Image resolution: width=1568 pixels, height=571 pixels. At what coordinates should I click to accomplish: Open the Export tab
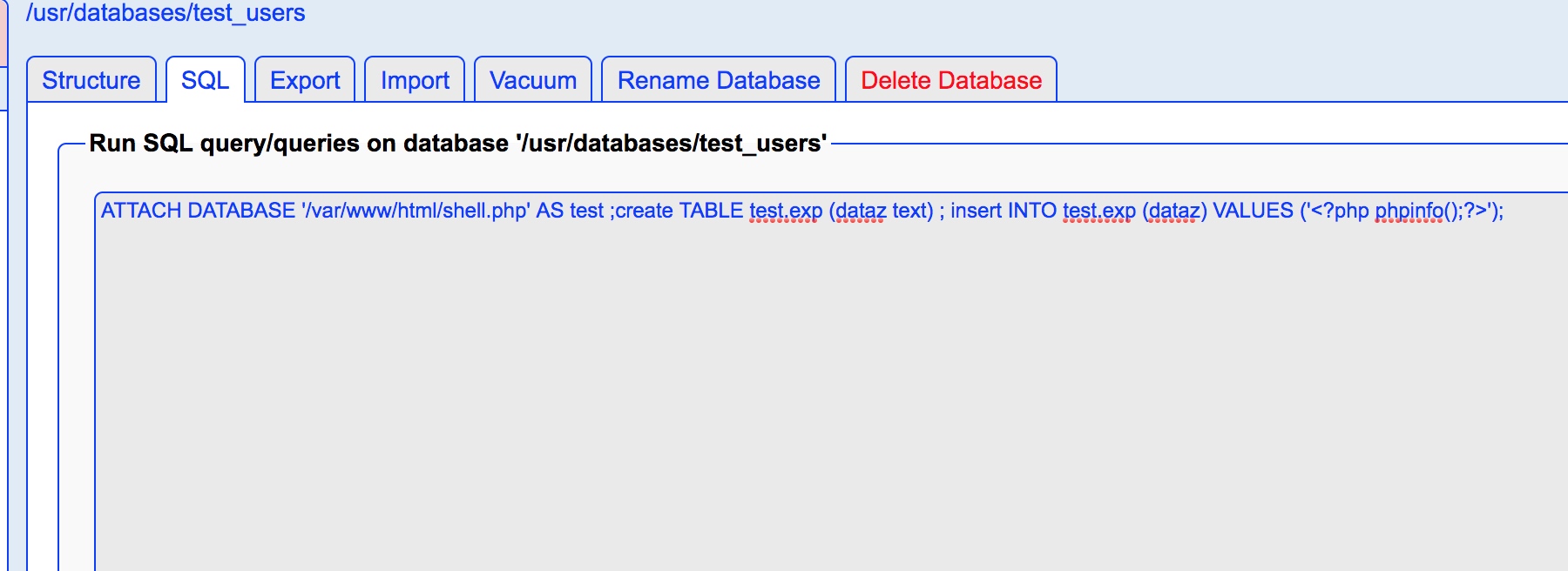point(305,80)
